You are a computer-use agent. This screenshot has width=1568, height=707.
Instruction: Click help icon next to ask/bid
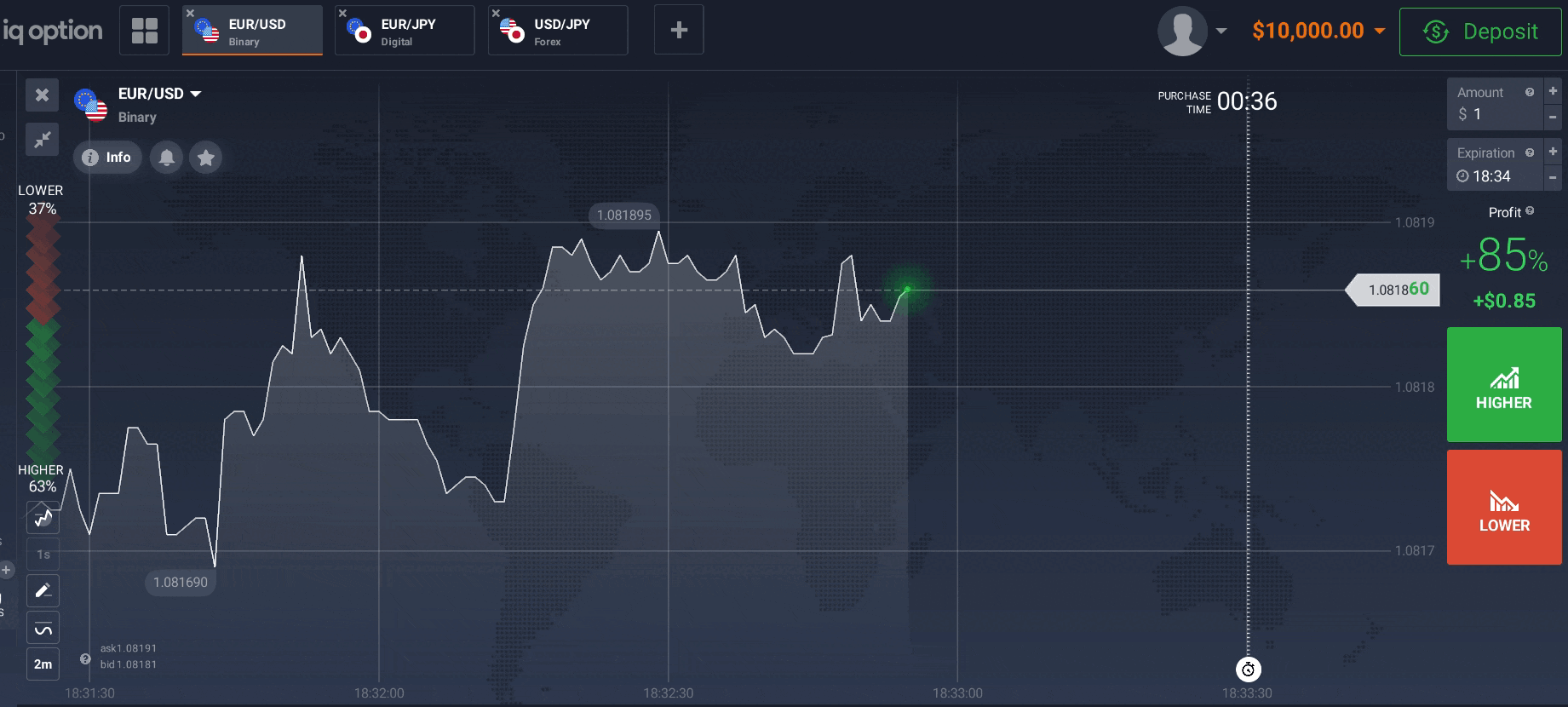click(x=85, y=658)
